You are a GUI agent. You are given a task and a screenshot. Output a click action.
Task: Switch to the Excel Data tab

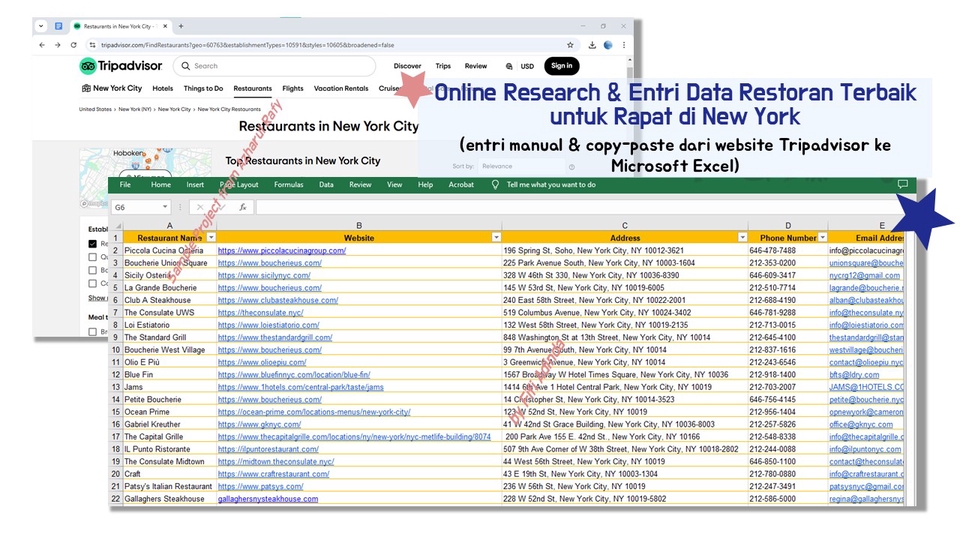(326, 184)
